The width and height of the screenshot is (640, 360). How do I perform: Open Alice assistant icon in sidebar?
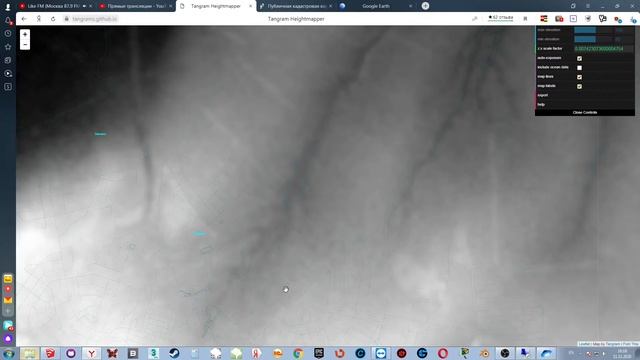pos(8,339)
